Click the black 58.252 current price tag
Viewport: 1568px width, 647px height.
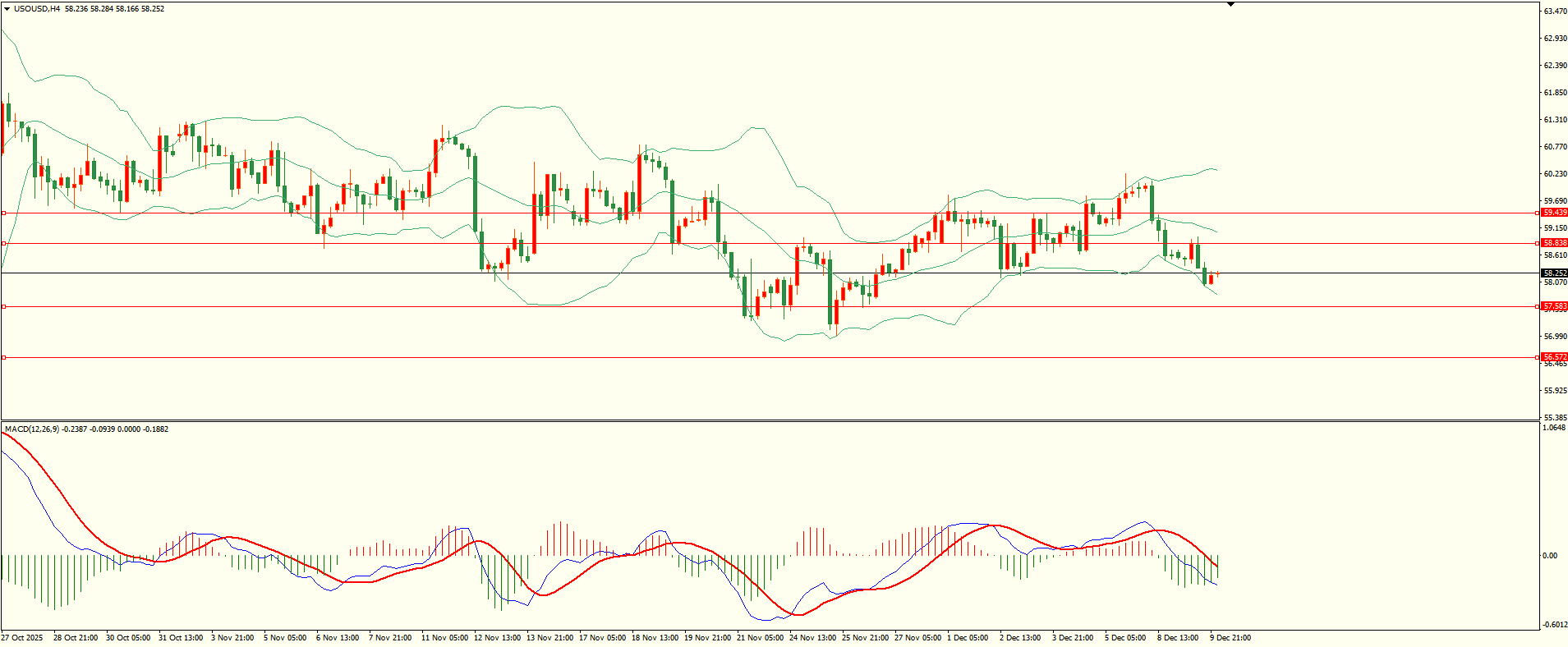tap(1554, 273)
